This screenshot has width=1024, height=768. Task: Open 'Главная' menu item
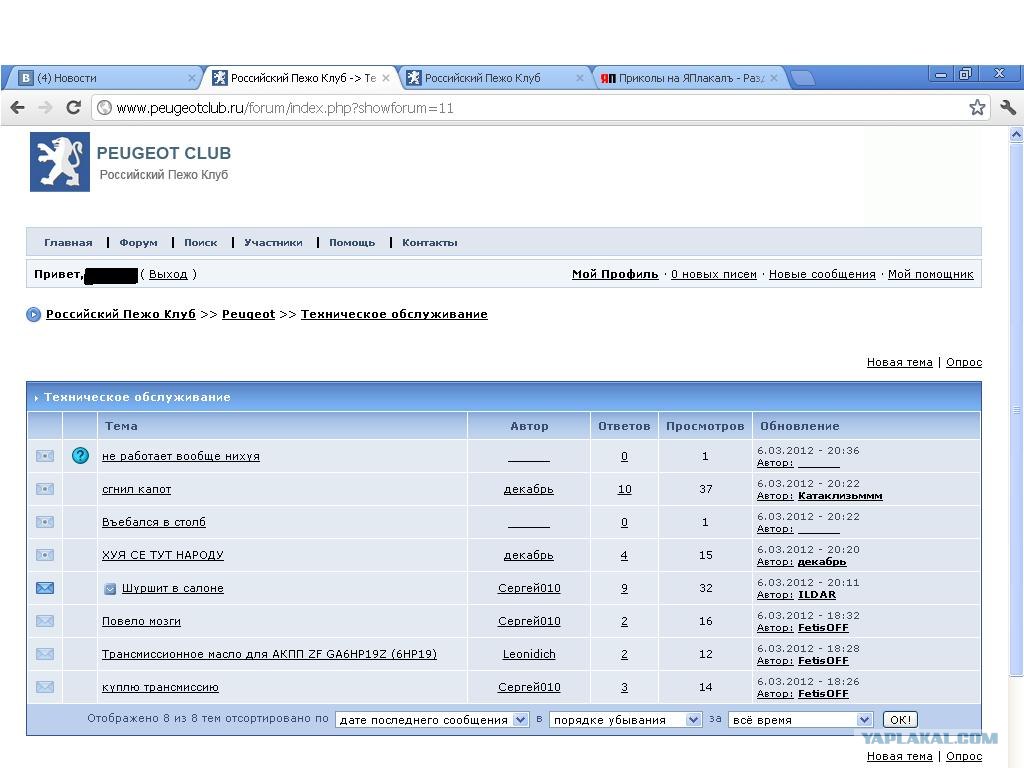(x=68, y=243)
